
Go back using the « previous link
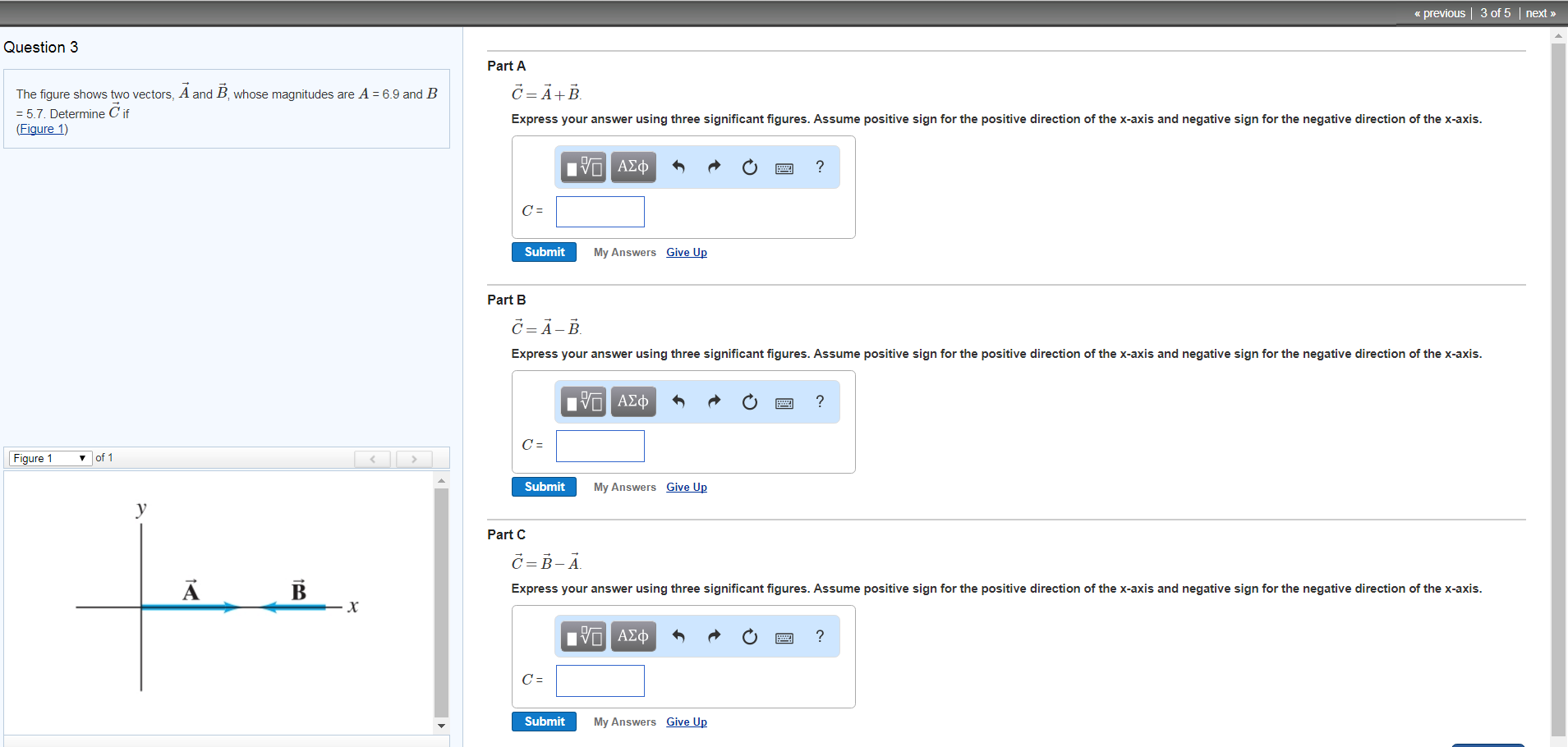point(1439,12)
